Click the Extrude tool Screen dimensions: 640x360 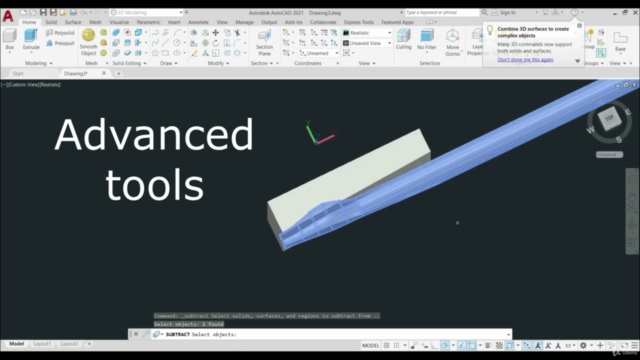31,40
